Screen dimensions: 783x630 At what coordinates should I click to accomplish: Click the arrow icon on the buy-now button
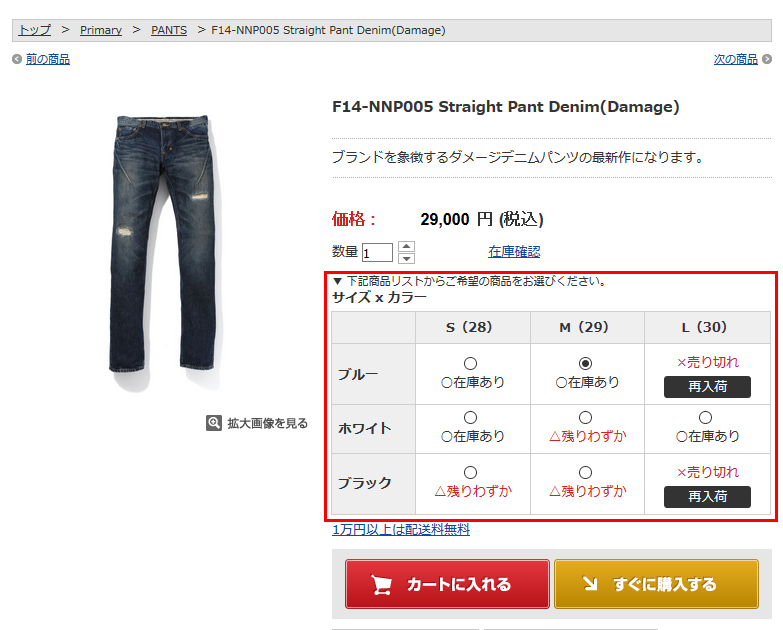pyautogui.click(x=590, y=583)
